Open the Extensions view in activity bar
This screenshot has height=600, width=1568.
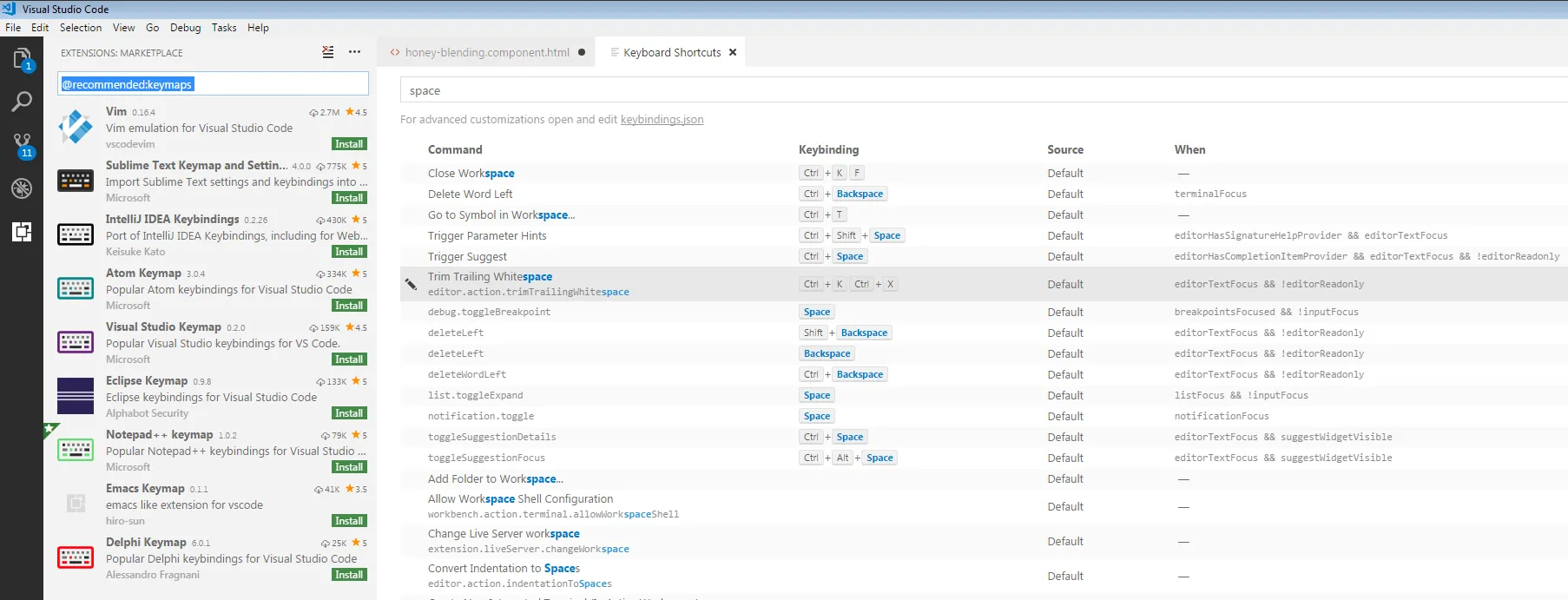click(x=22, y=231)
